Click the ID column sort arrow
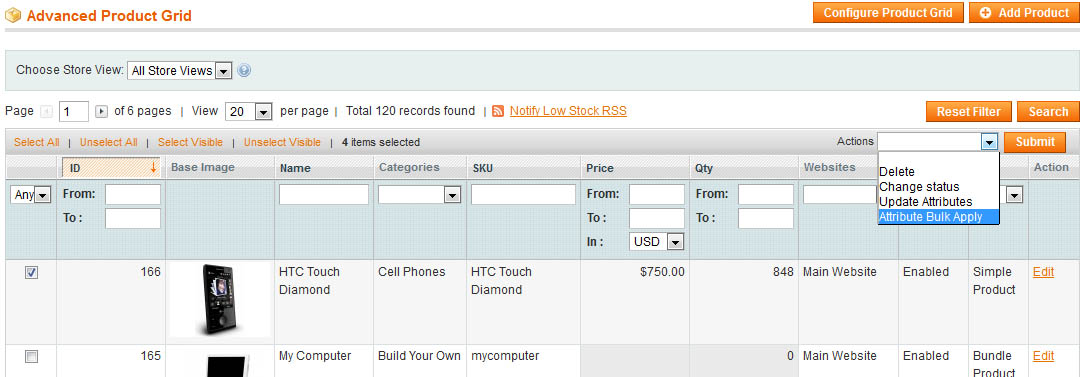 [x=153, y=167]
